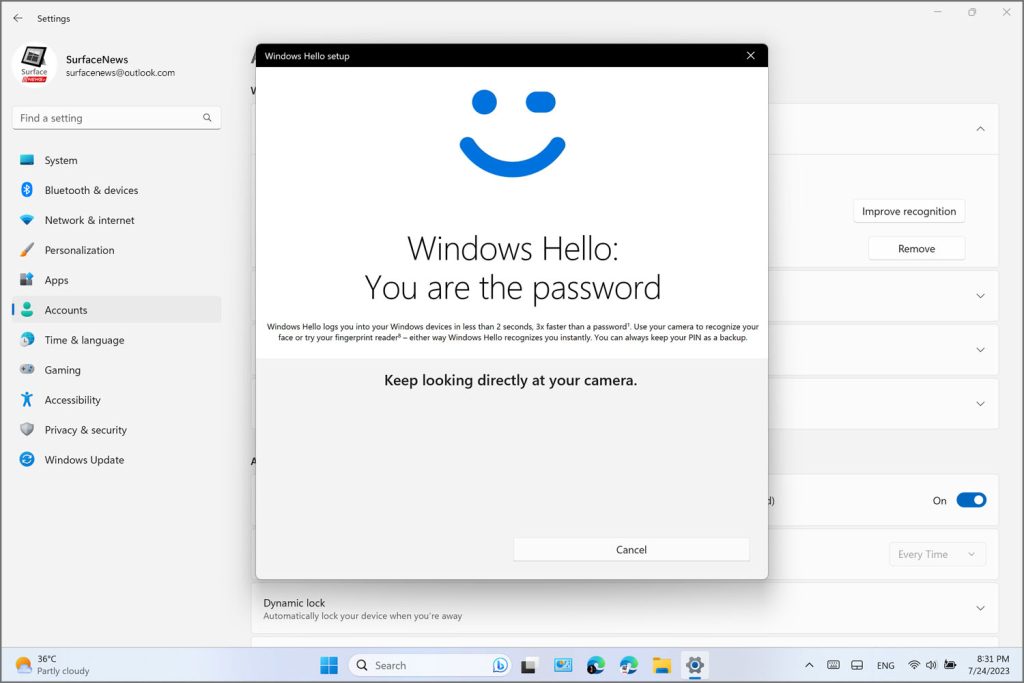This screenshot has width=1024, height=683.
Task: Open Windows Update from sidebar
Action: pos(84,460)
